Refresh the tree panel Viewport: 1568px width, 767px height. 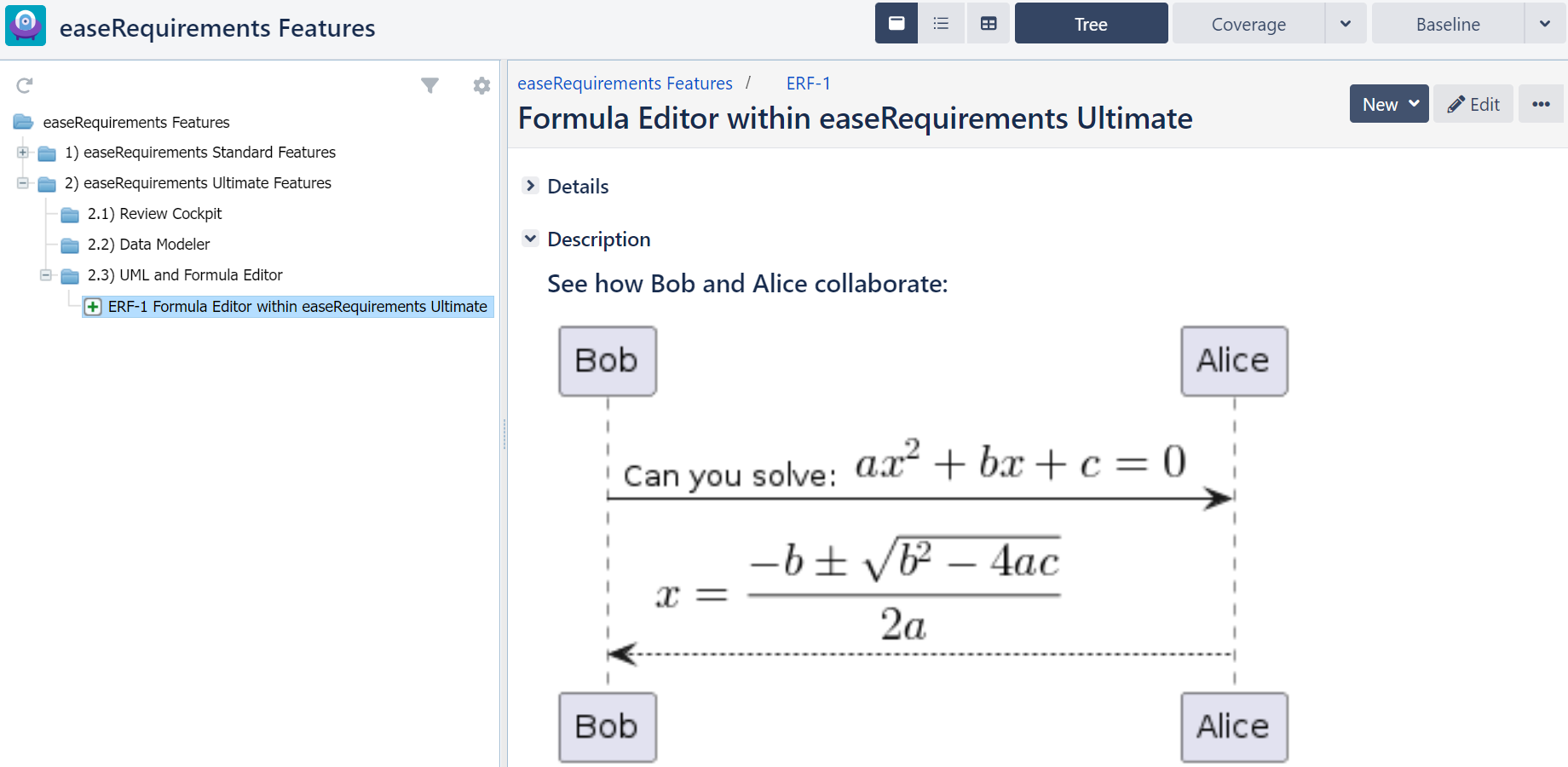pos(25,85)
